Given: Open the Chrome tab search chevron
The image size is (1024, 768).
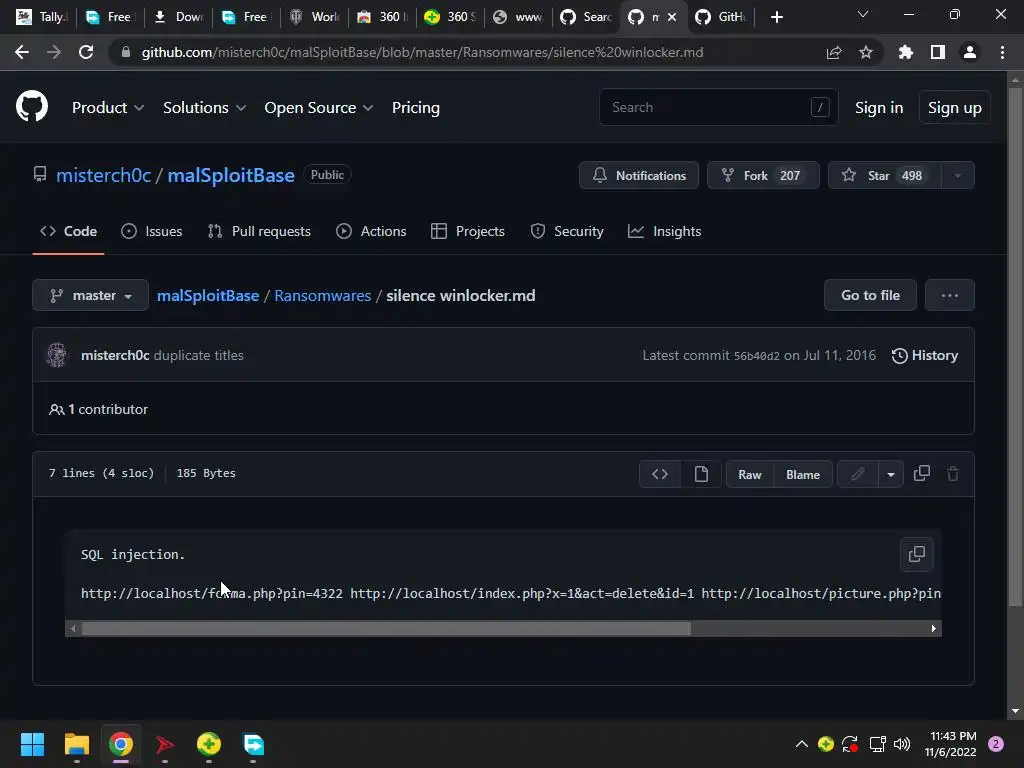Looking at the screenshot, I should tap(863, 14).
